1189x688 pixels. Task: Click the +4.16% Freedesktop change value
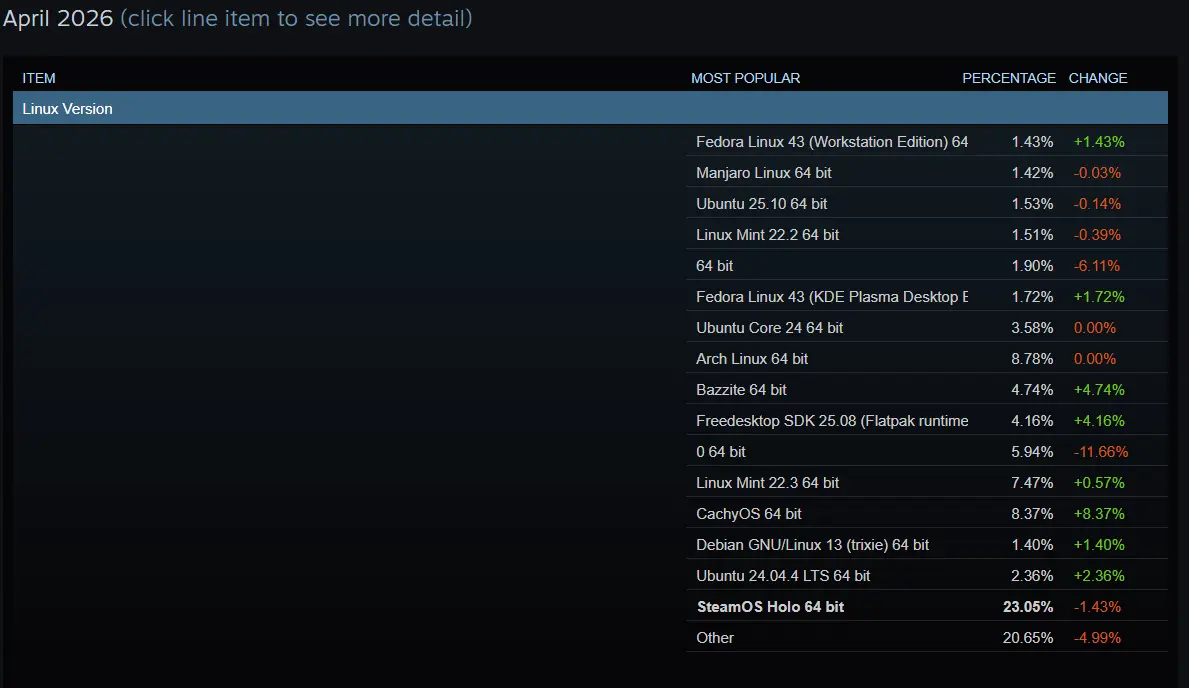(x=1099, y=421)
